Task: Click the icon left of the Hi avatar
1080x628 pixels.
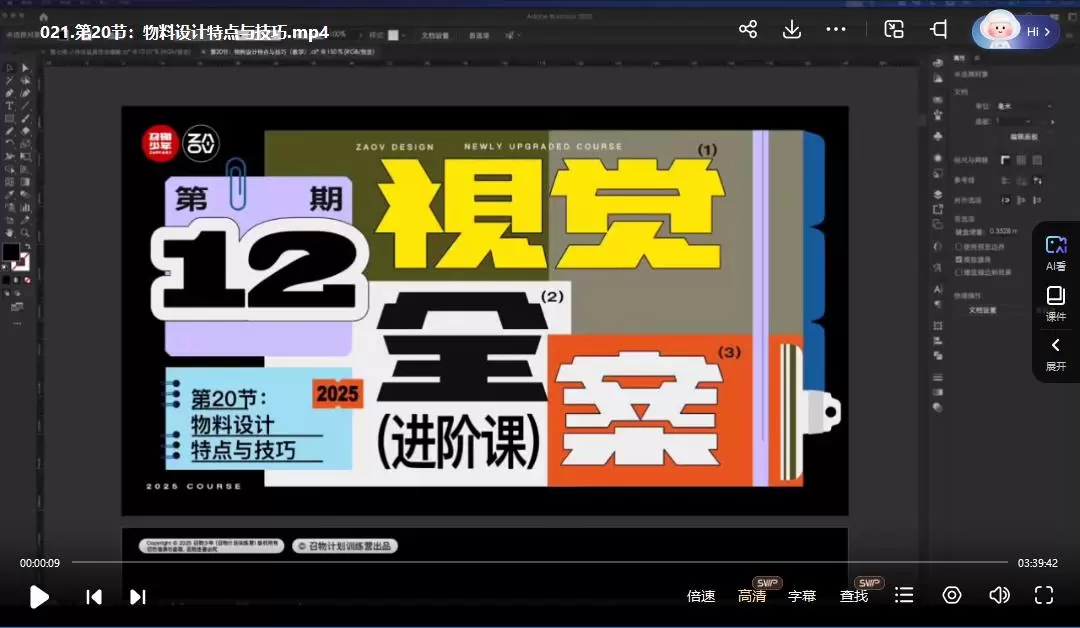Action: point(938,29)
